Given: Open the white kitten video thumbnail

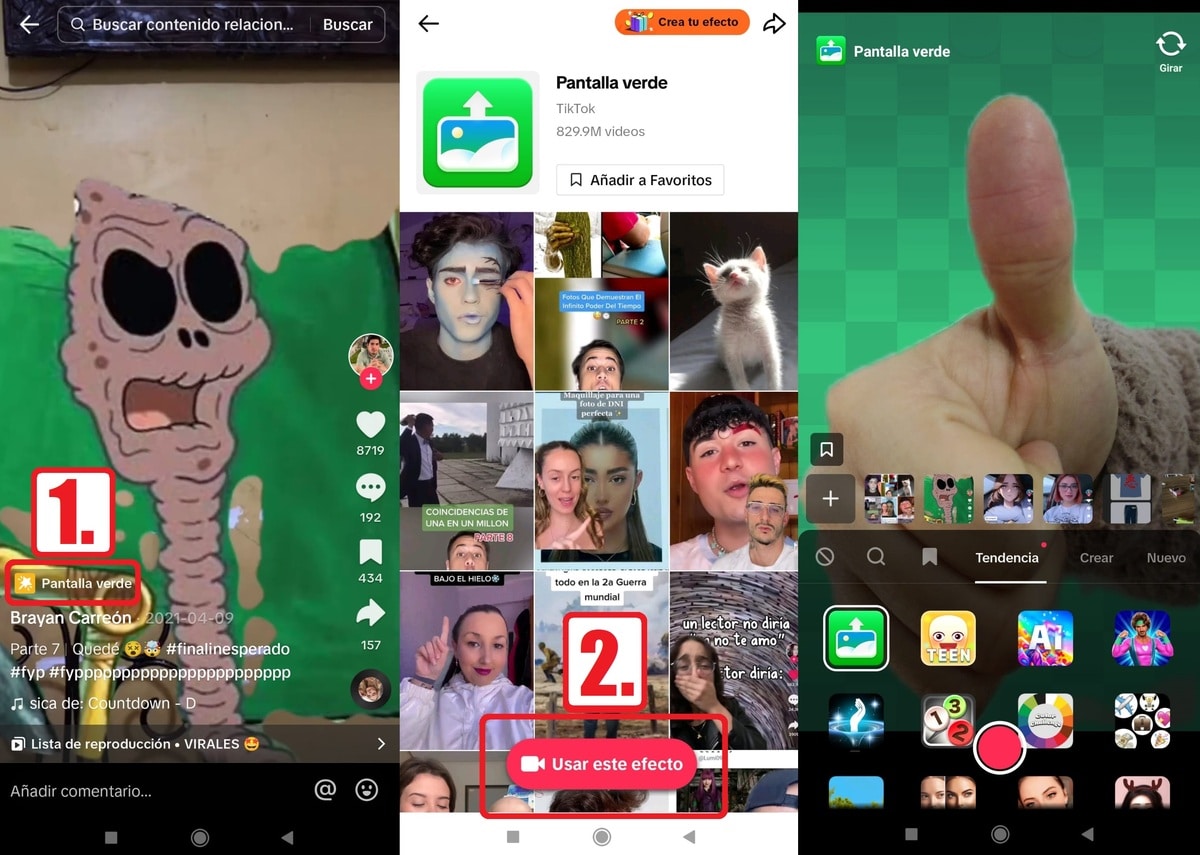Looking at the screenshot, I should click(733, 300).
